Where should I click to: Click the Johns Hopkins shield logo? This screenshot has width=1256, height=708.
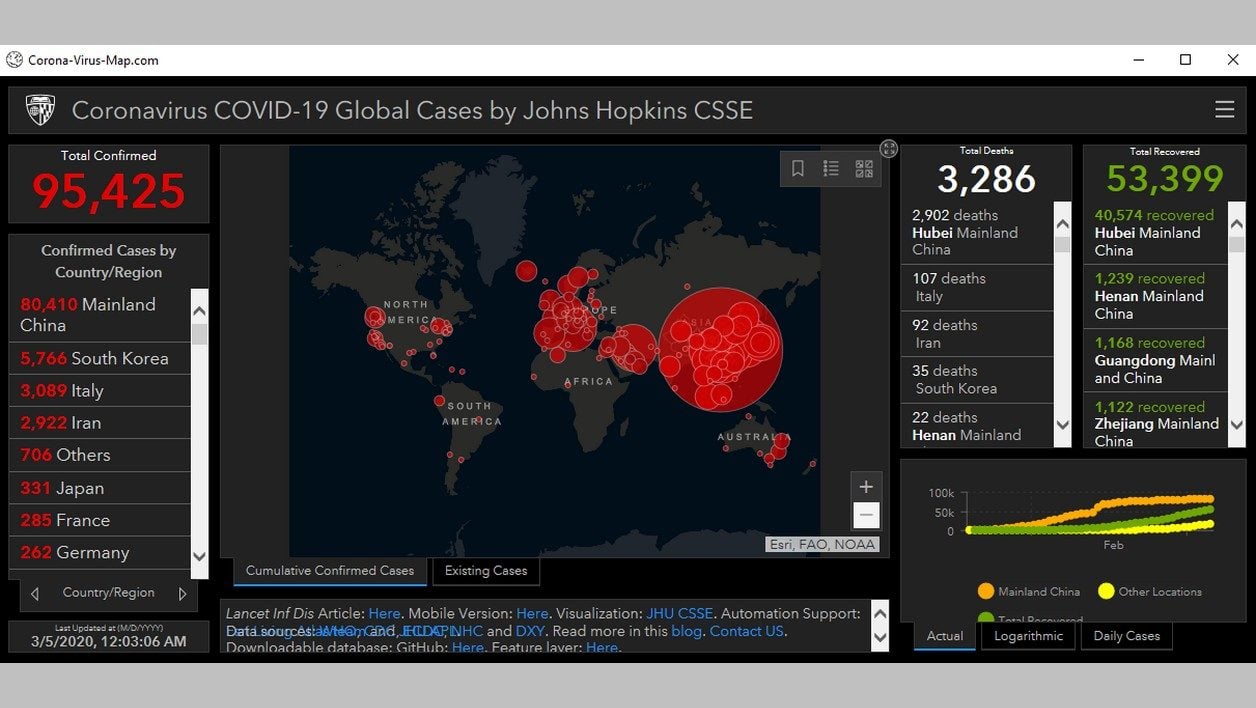coord(40,110)
